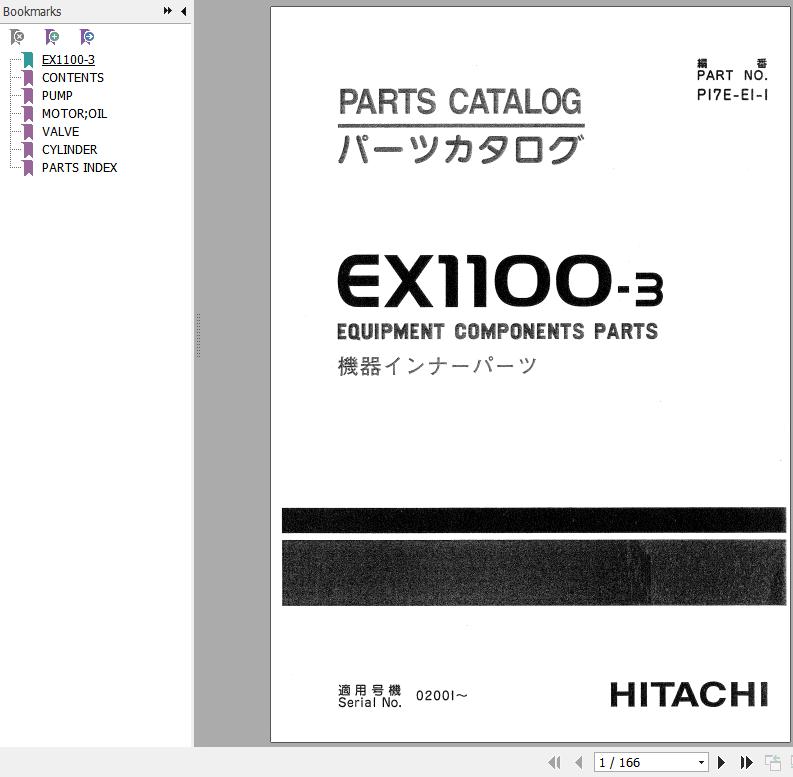Jump to the PUMP bookmark

tap(57, 96)
